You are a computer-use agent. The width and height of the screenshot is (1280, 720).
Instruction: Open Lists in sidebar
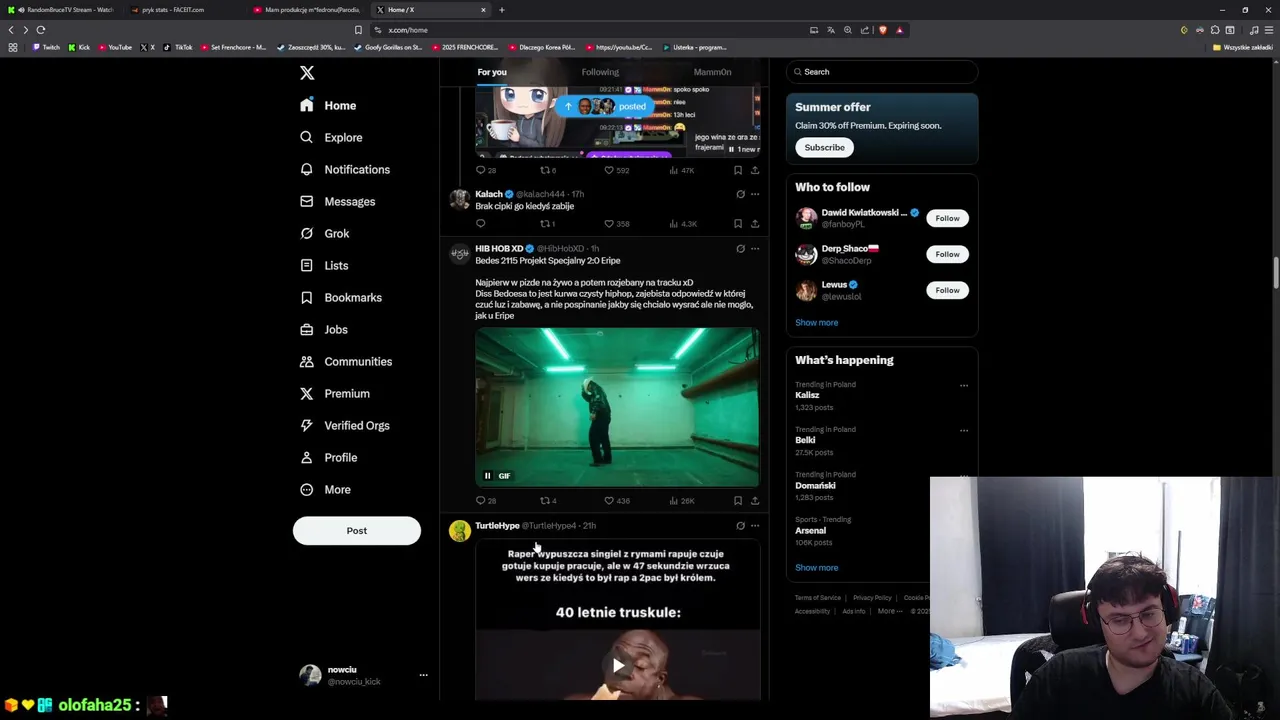pos(323,265)
